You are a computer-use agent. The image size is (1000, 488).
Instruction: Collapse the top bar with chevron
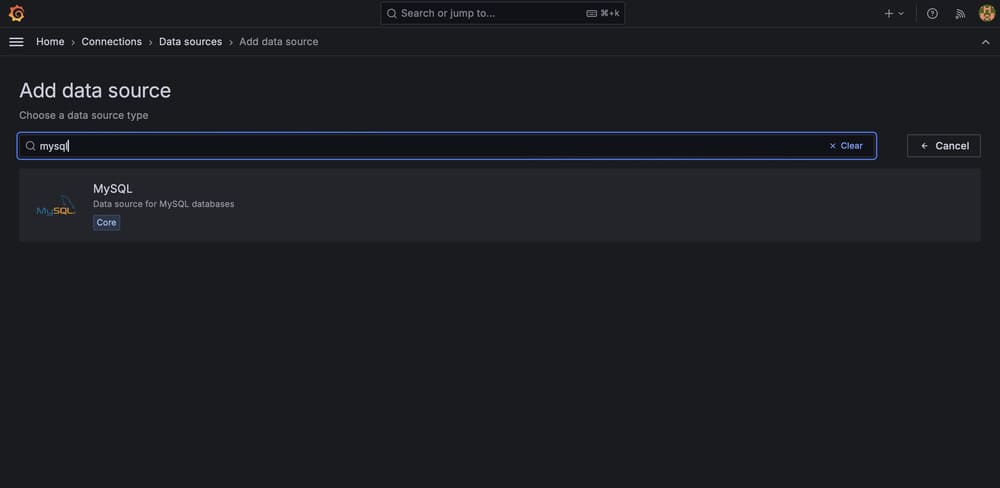tap(985, 42)
